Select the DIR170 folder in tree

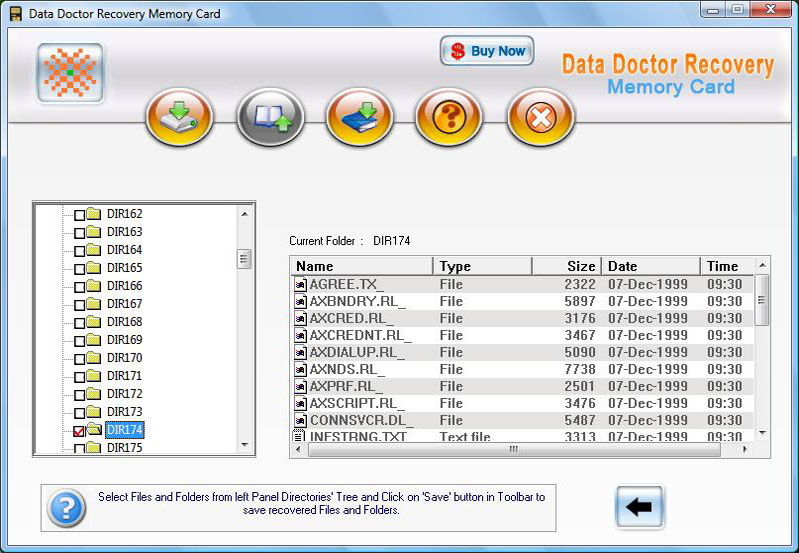[x=124, y=358]
